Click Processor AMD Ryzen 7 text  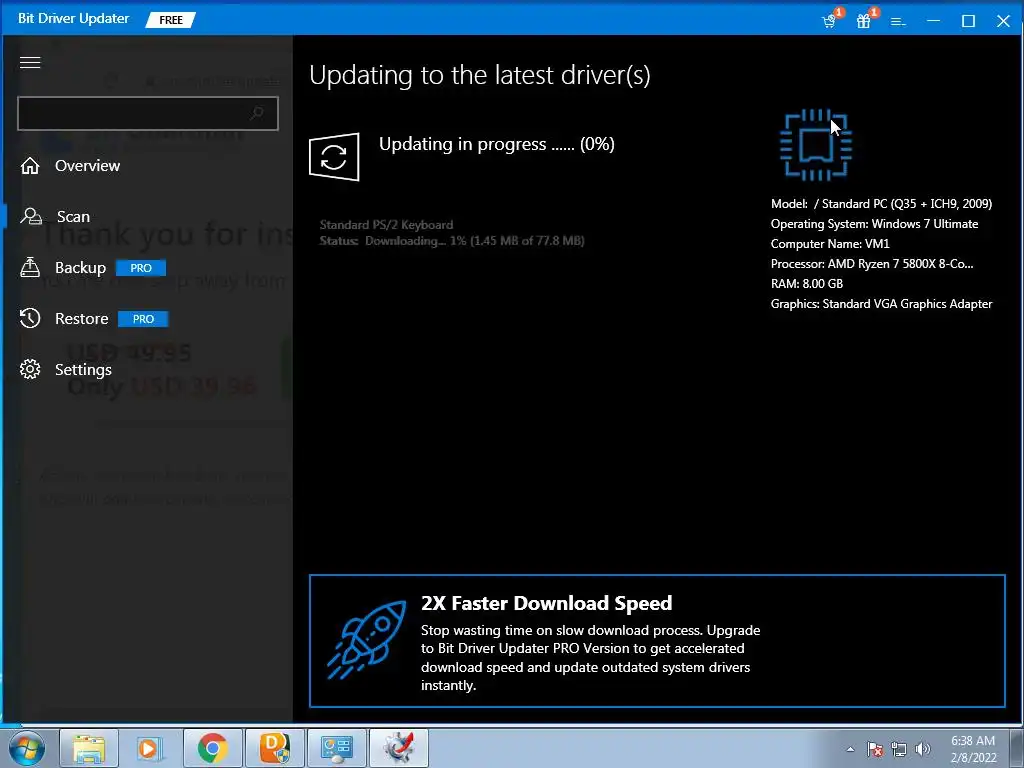coord(872,264)
